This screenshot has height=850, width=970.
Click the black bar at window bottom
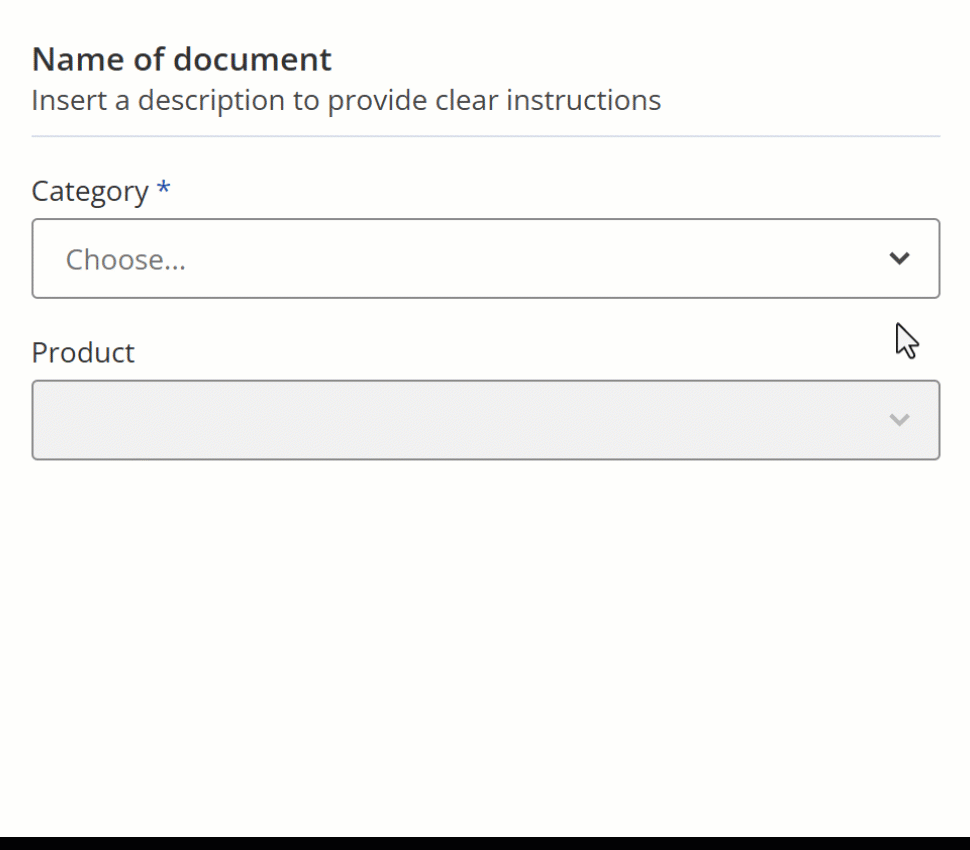(485, 843)
